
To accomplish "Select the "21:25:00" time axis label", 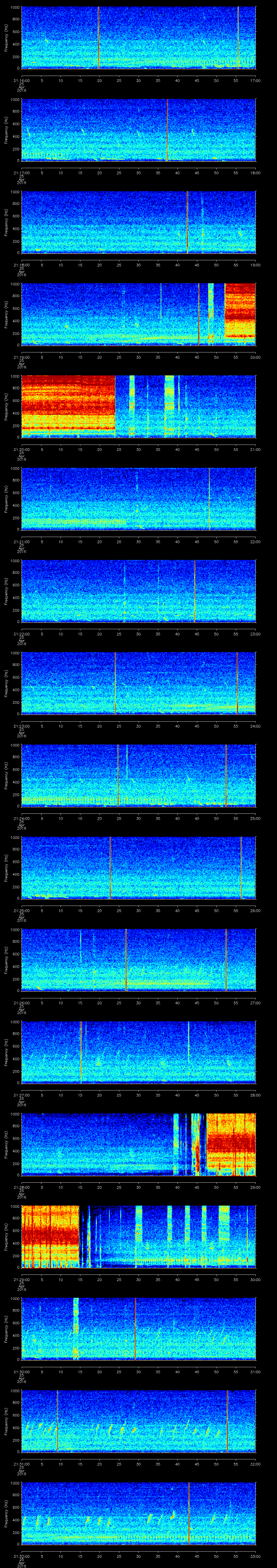I will 21,910.
